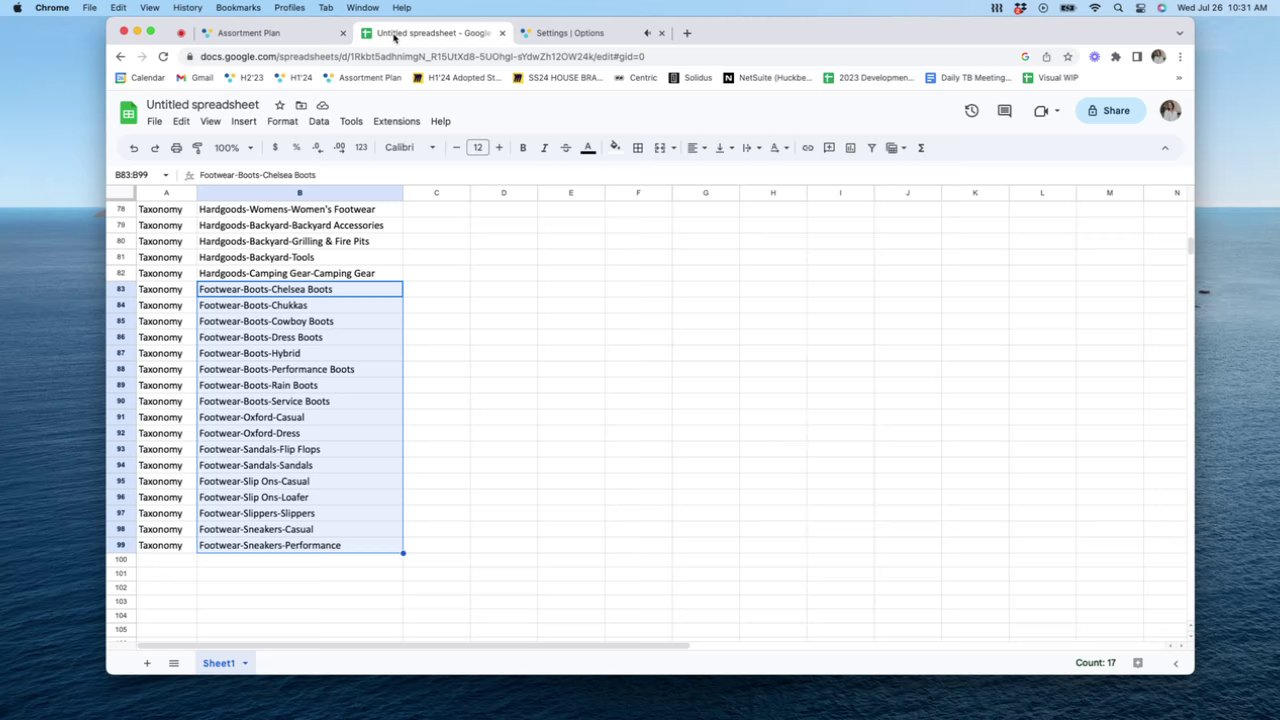Star the Untitled spreadsheet
The width and height of the screenshot is (1280, 720).
click(x=280, y=105)
